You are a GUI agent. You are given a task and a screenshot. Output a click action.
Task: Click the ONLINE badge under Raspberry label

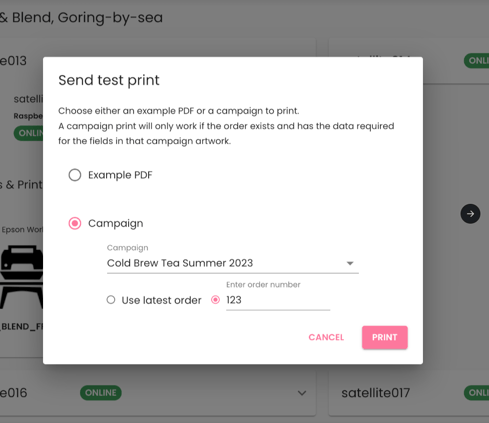click(x=29, y=133)
